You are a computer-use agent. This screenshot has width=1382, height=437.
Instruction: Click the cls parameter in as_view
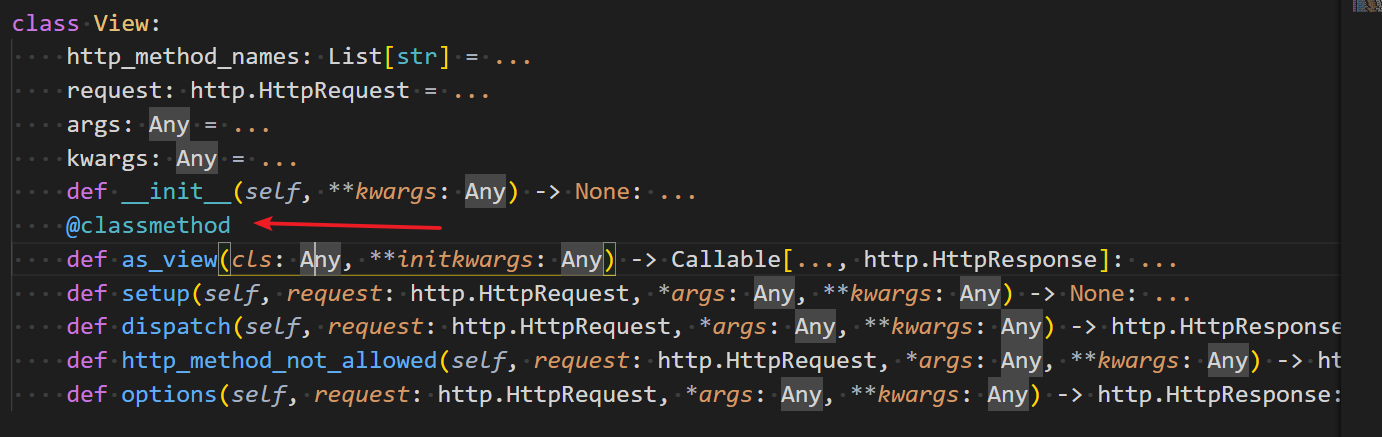tap(251, 261)
